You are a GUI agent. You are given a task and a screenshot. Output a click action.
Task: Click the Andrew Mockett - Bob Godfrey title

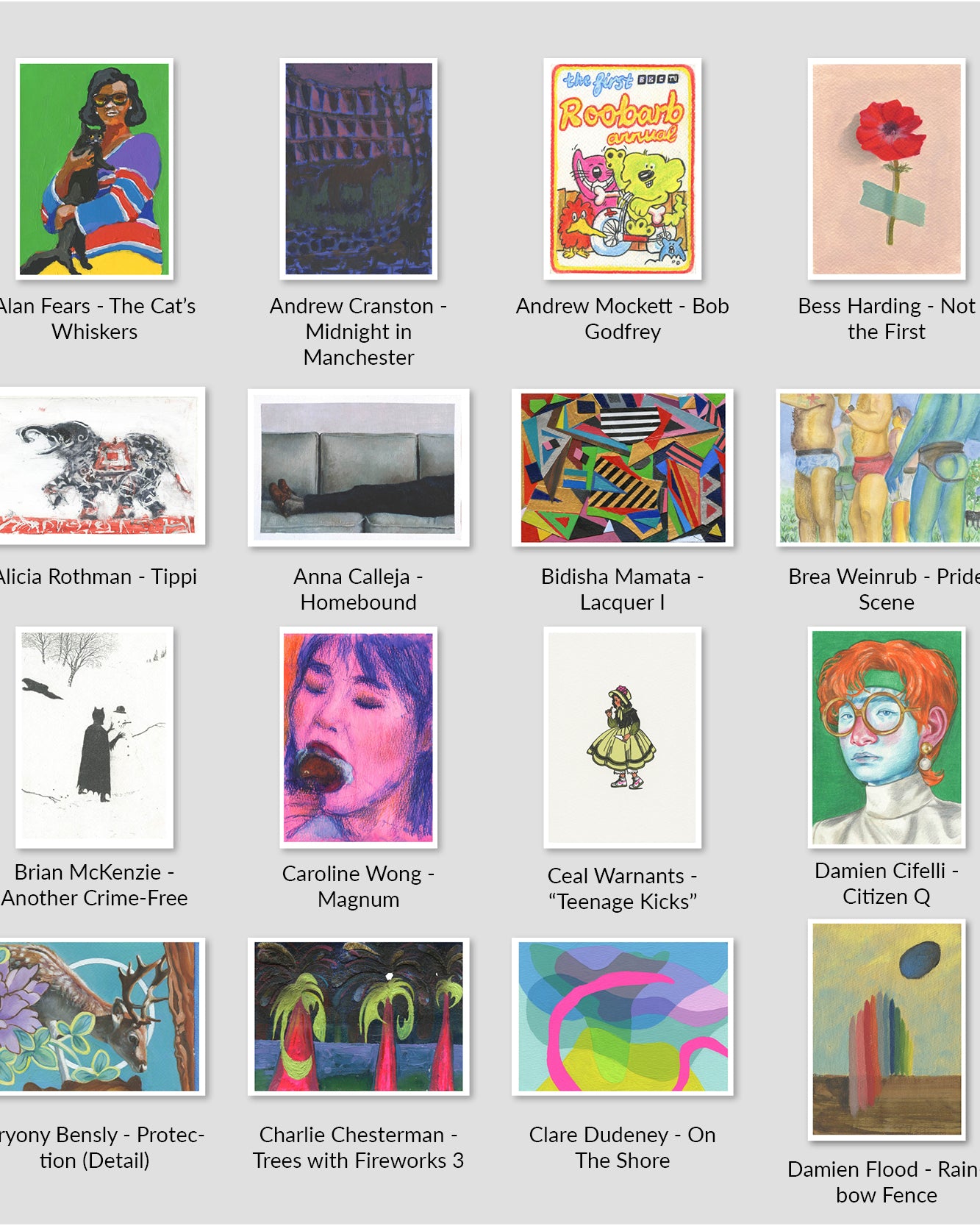(622, 318)
